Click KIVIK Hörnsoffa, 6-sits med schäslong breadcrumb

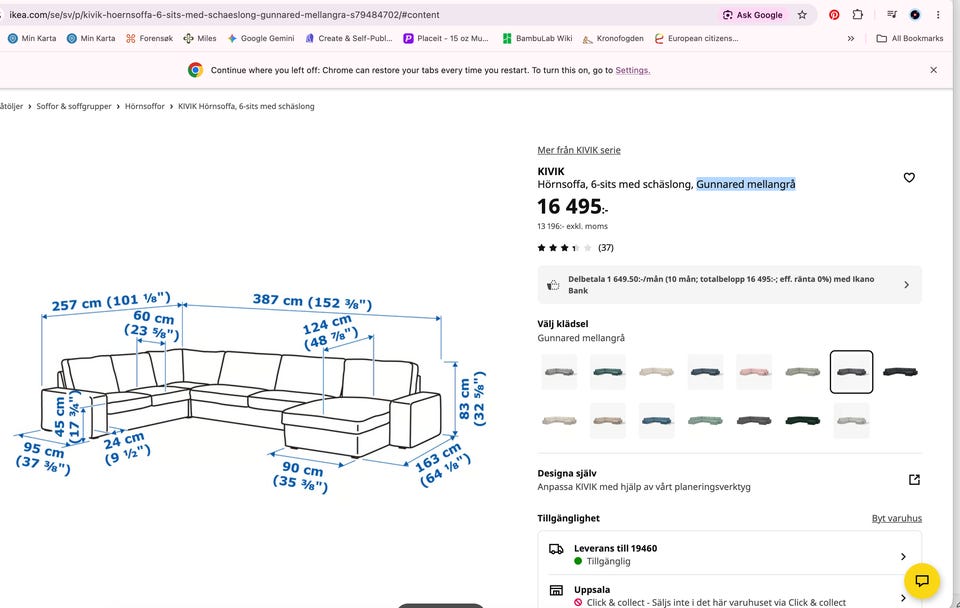click(x=246, y=107)
